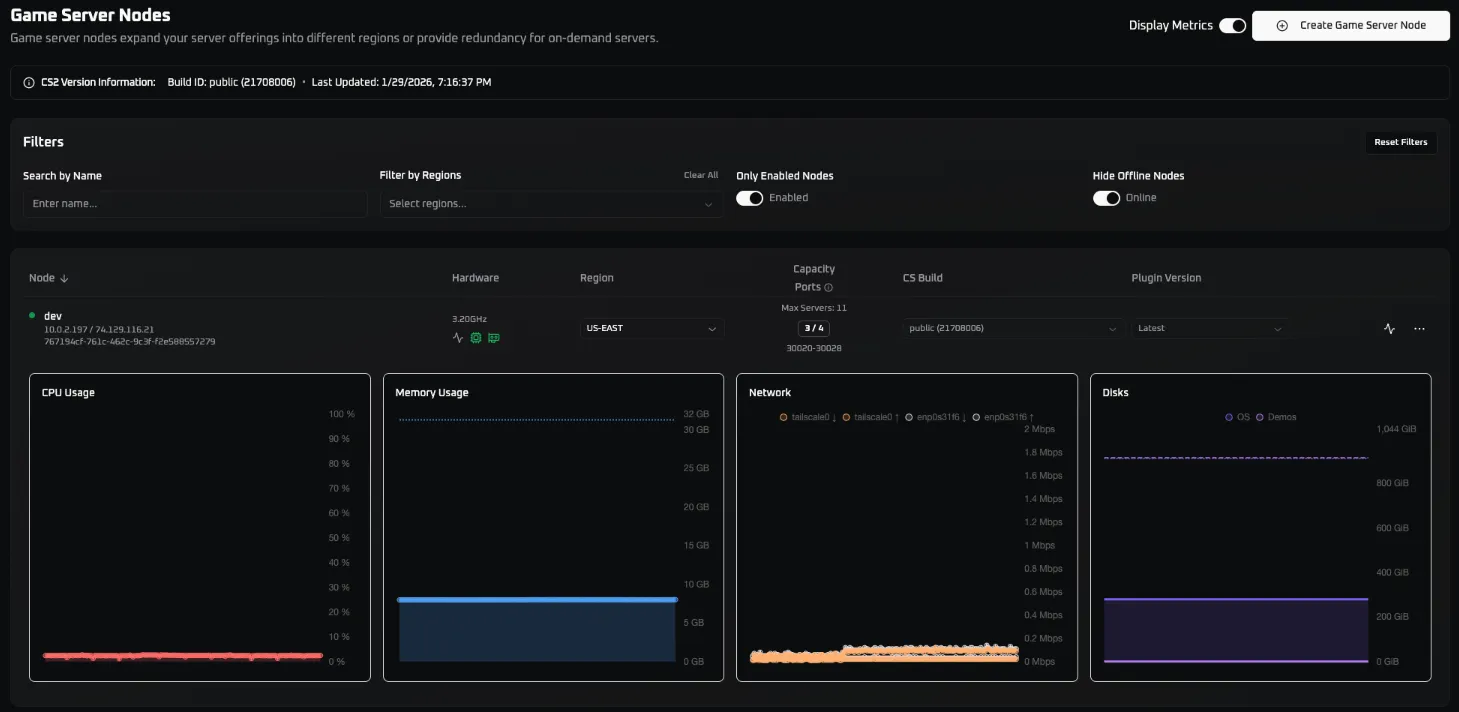Open the three-dot actions menu for the dev node
The width and height of the screenshot is (1459, 712).
point(1419,328)
